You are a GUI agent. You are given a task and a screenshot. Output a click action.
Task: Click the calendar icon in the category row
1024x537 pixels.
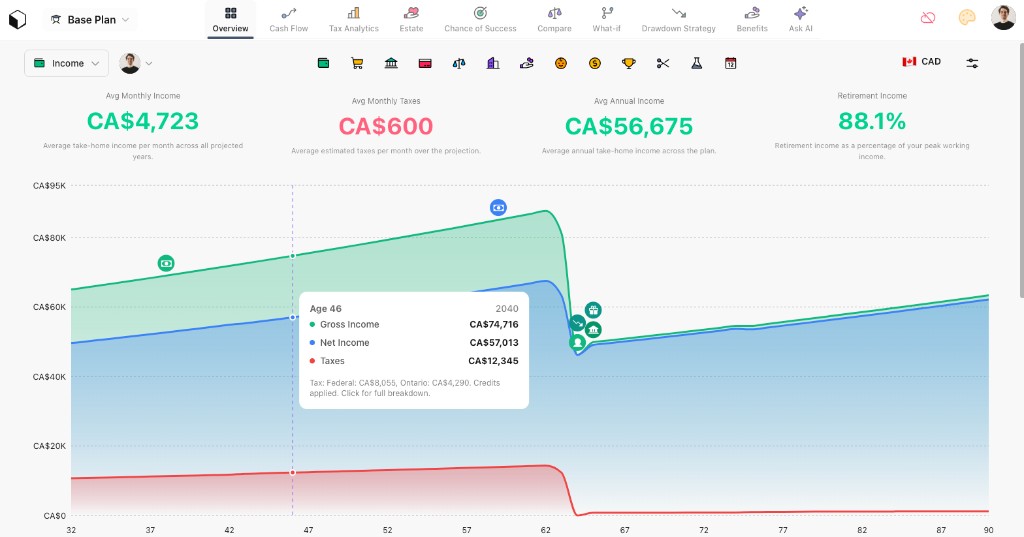730,63
